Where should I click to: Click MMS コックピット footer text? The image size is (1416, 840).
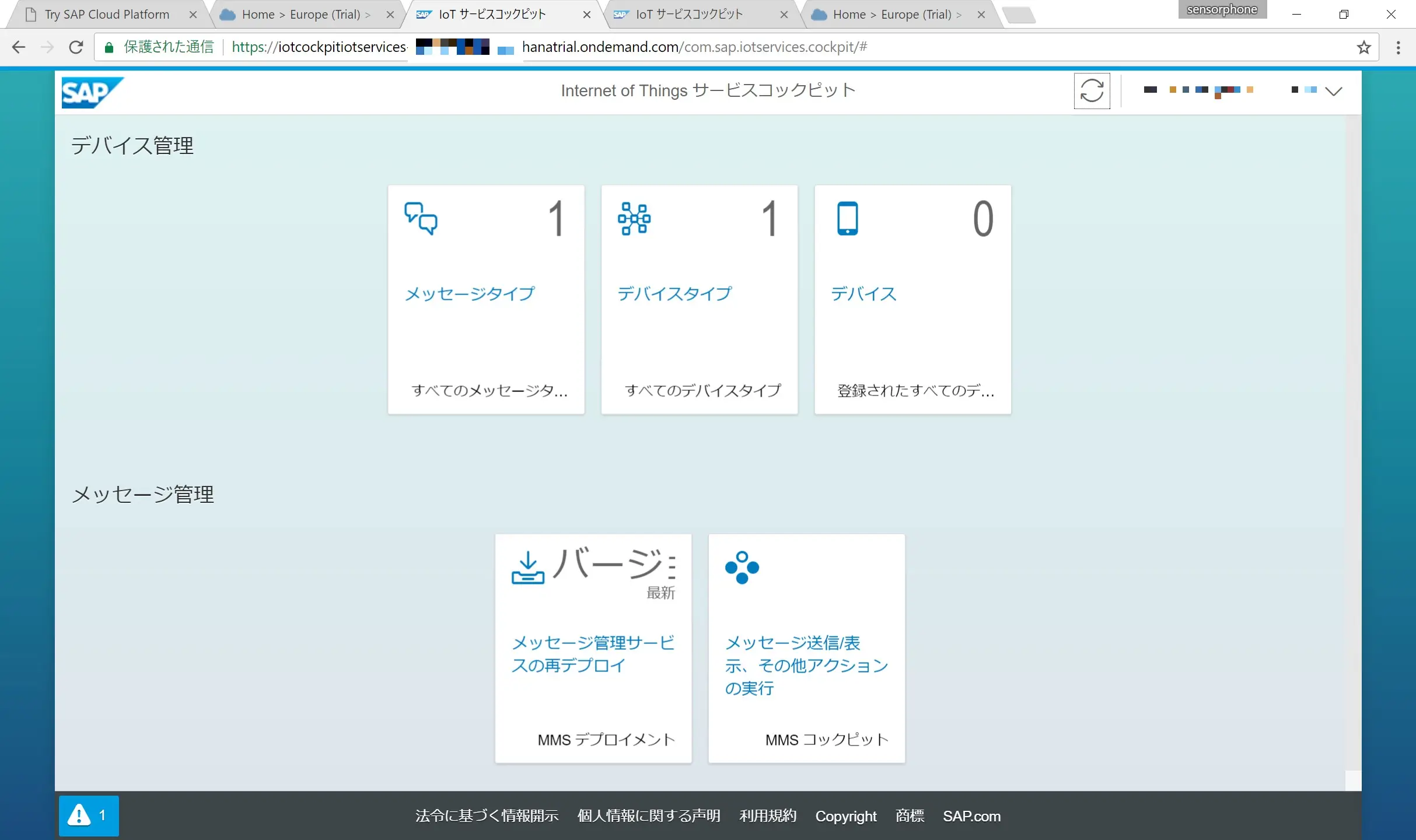pyautogui.click(x=827, y=740)
